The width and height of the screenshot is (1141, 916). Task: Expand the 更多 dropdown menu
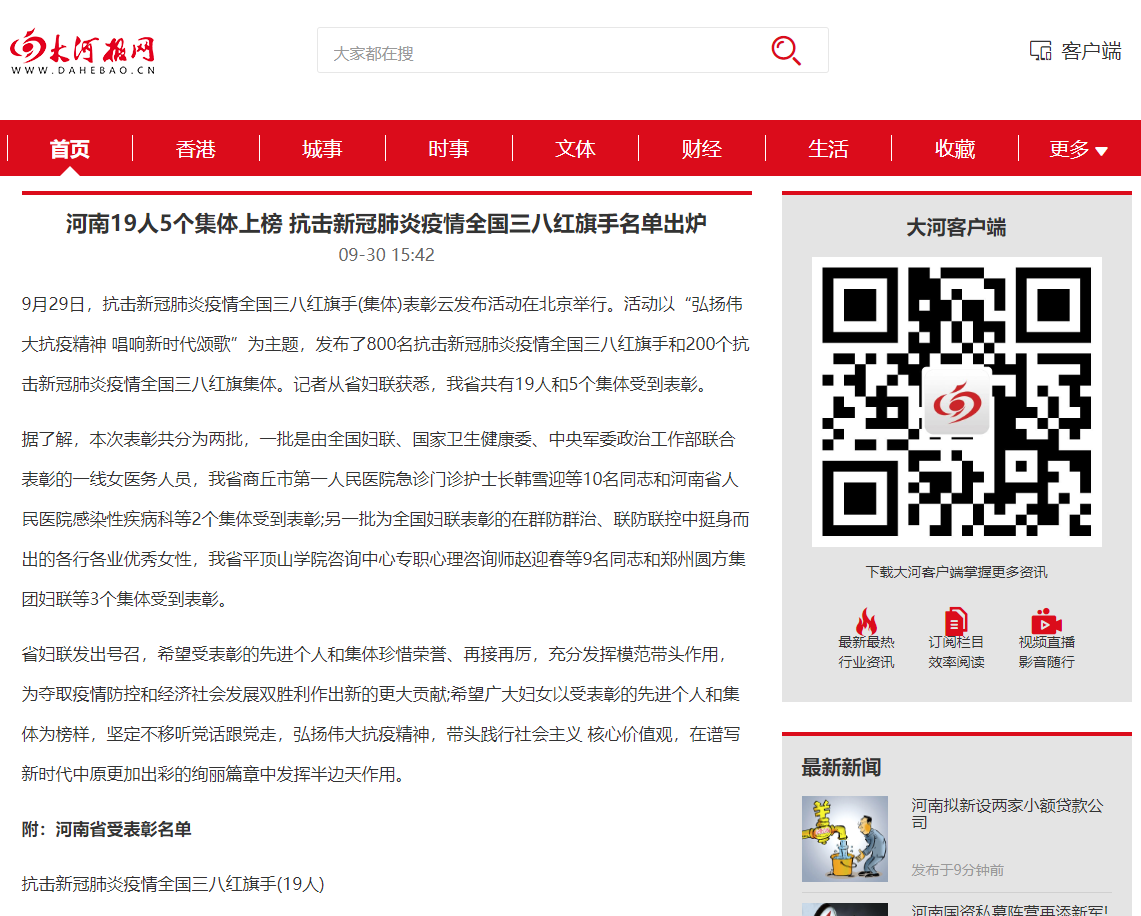1078,149
